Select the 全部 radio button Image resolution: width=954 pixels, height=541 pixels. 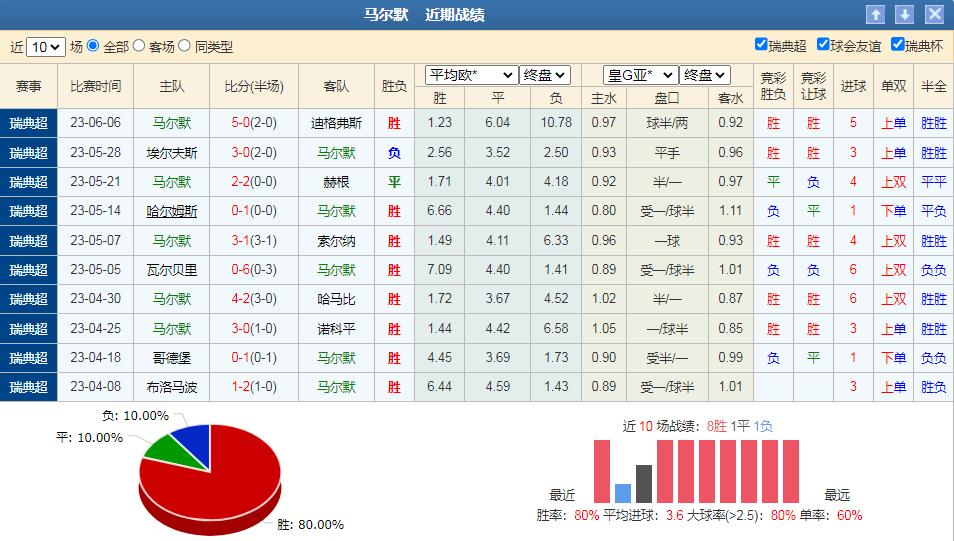pos(93,46)
